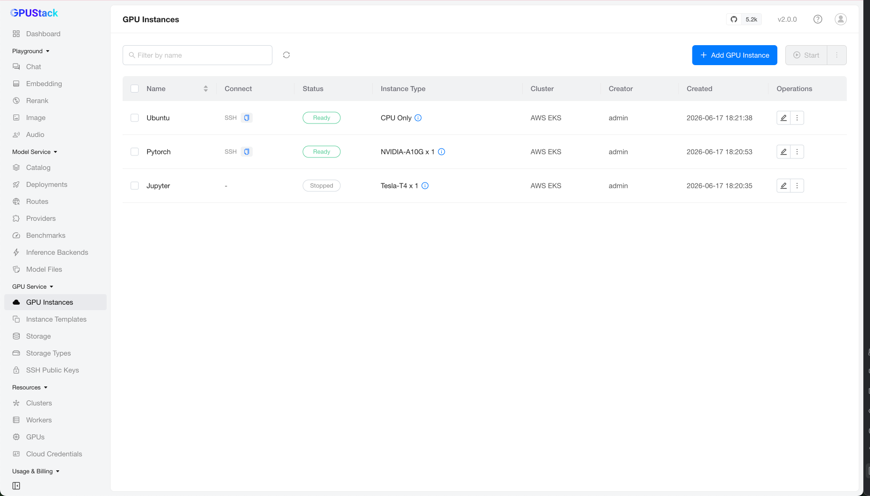This screenshot has width=870, height=496.
Task: Click the Ready status badge for Ubuntu
Action: 321,118
